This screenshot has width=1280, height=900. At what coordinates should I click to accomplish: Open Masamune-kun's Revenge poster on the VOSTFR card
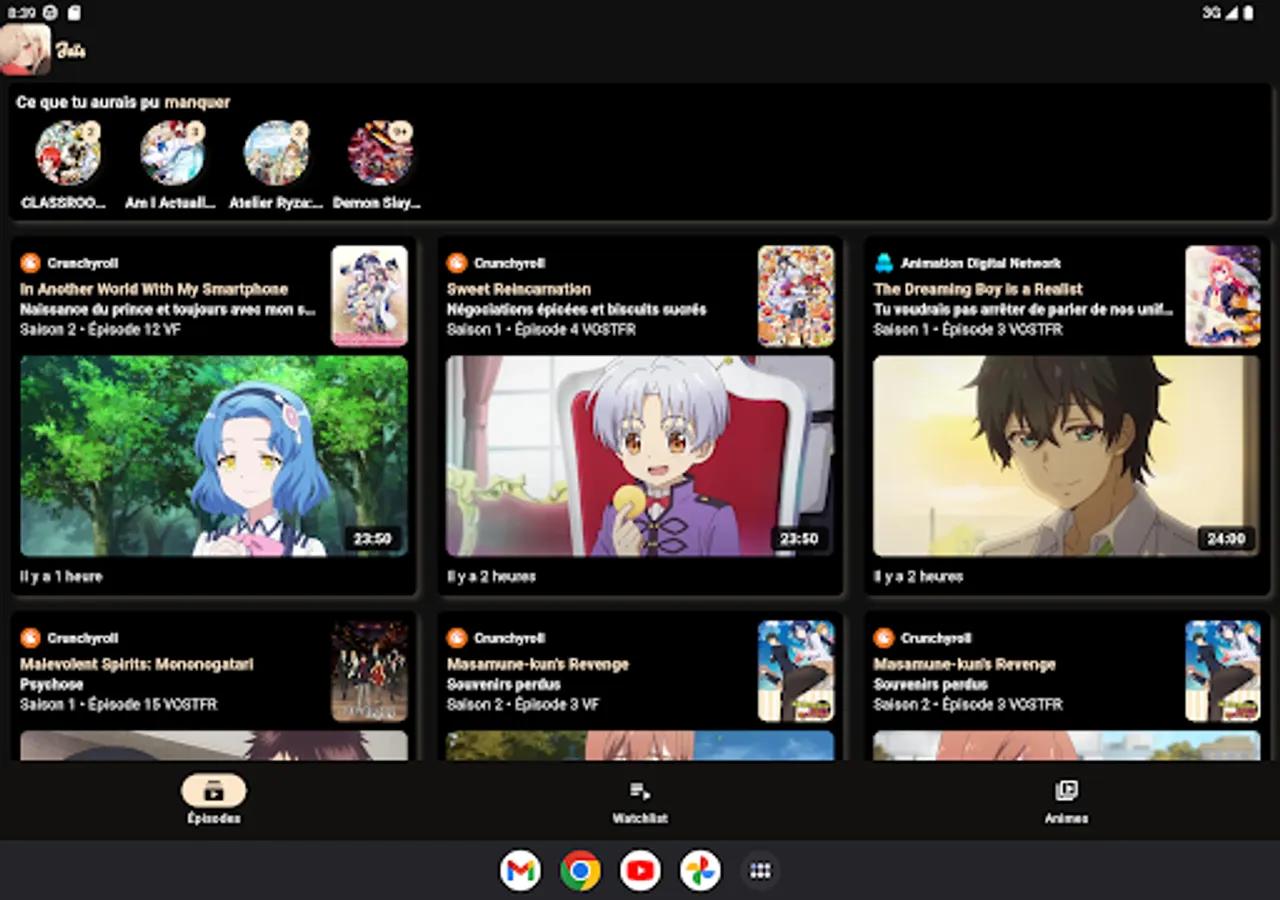tap(1223, 671)
